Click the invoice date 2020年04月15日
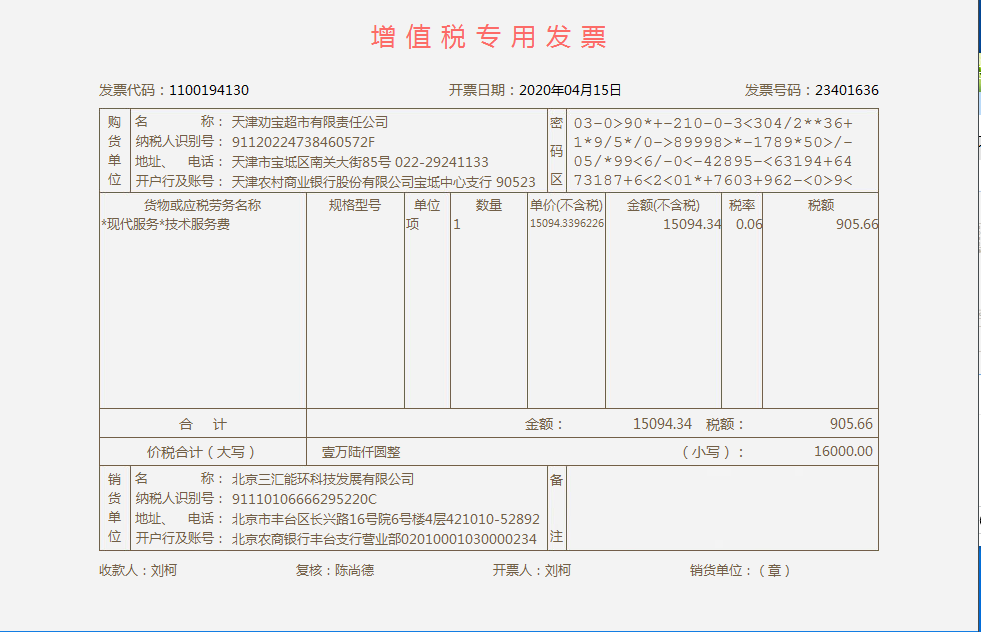 tap(570, 90)
